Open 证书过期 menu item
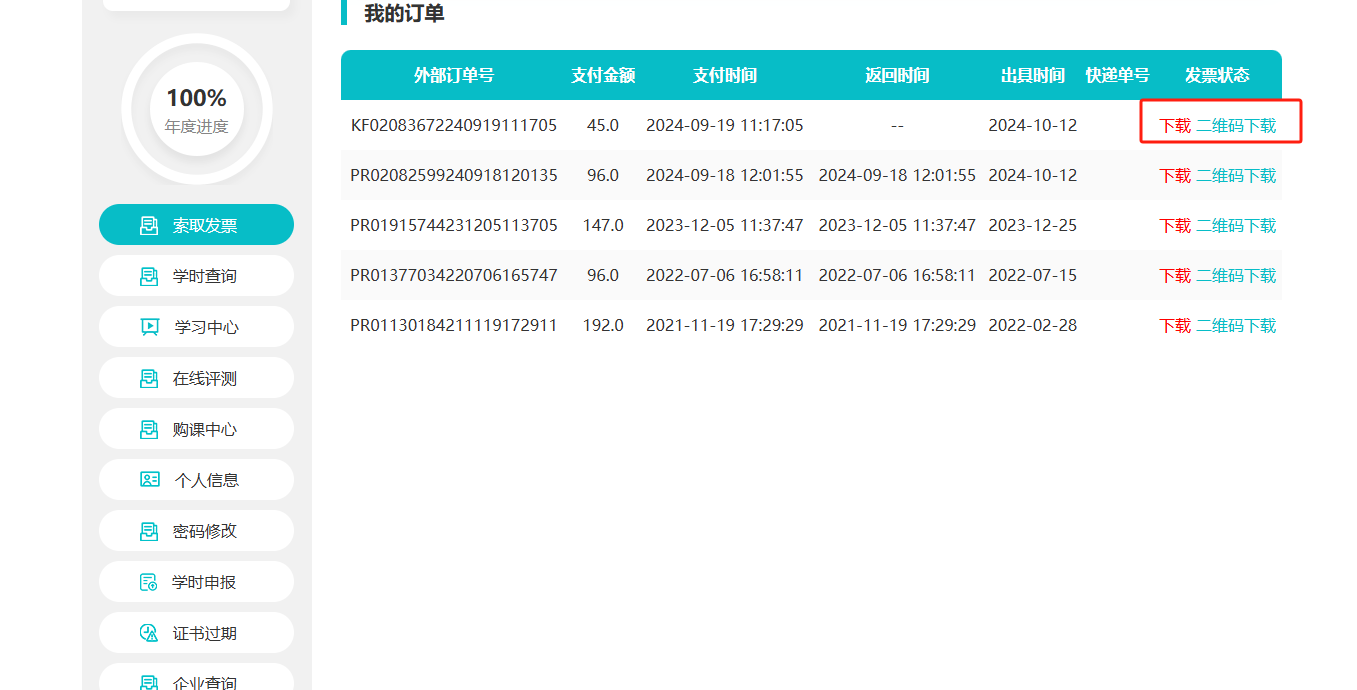The width and height of the screenshot is (1357, 690). tap(196, 633)
